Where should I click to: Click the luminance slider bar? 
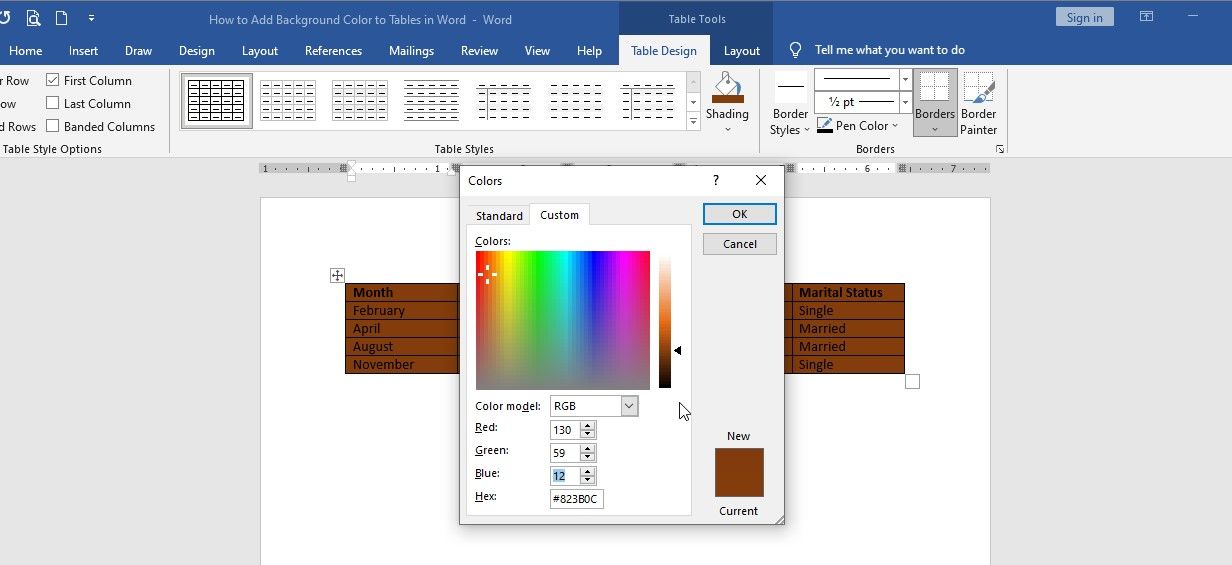(665, 320)
